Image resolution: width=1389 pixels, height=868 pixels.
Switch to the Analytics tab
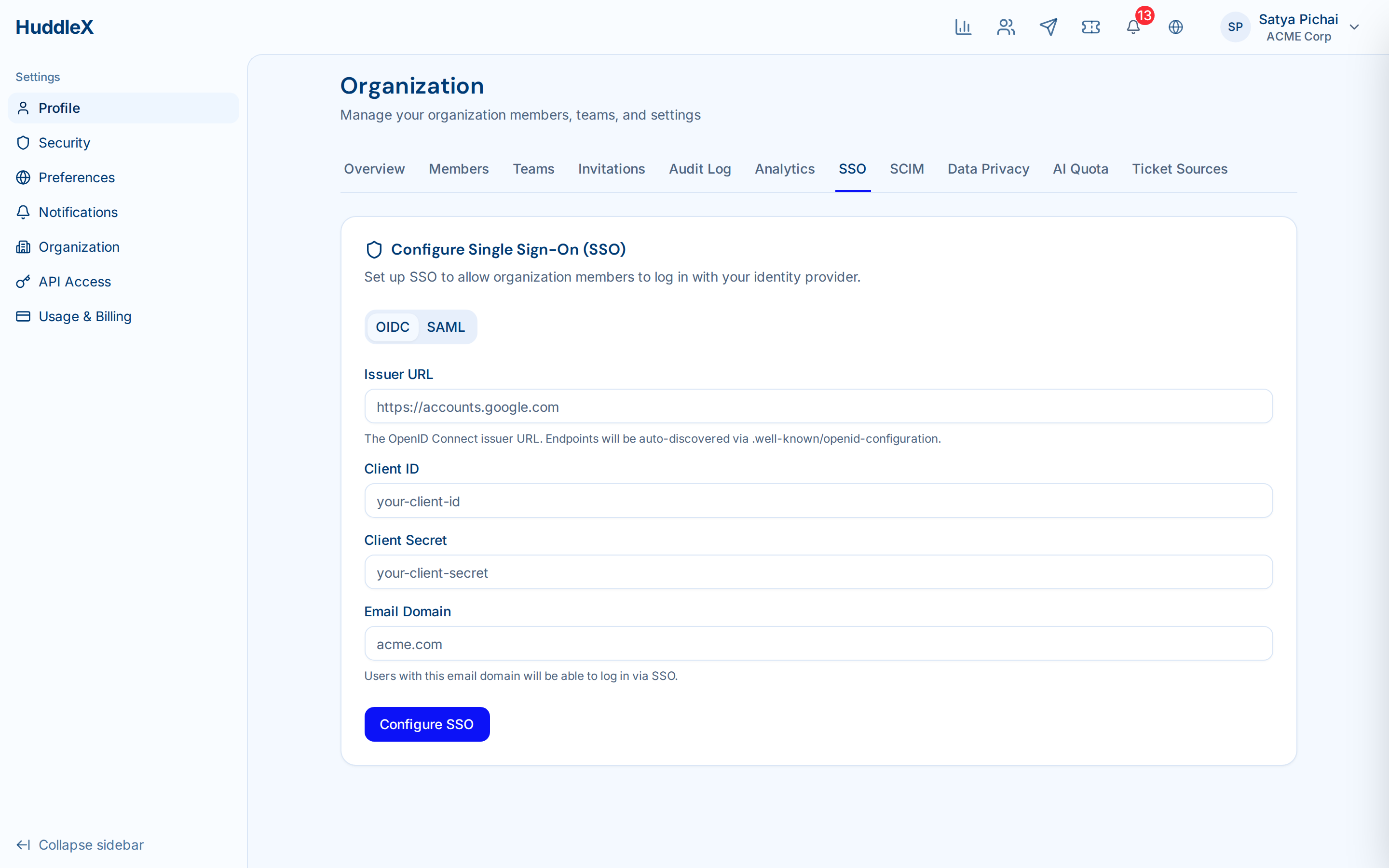click(785, 169)
